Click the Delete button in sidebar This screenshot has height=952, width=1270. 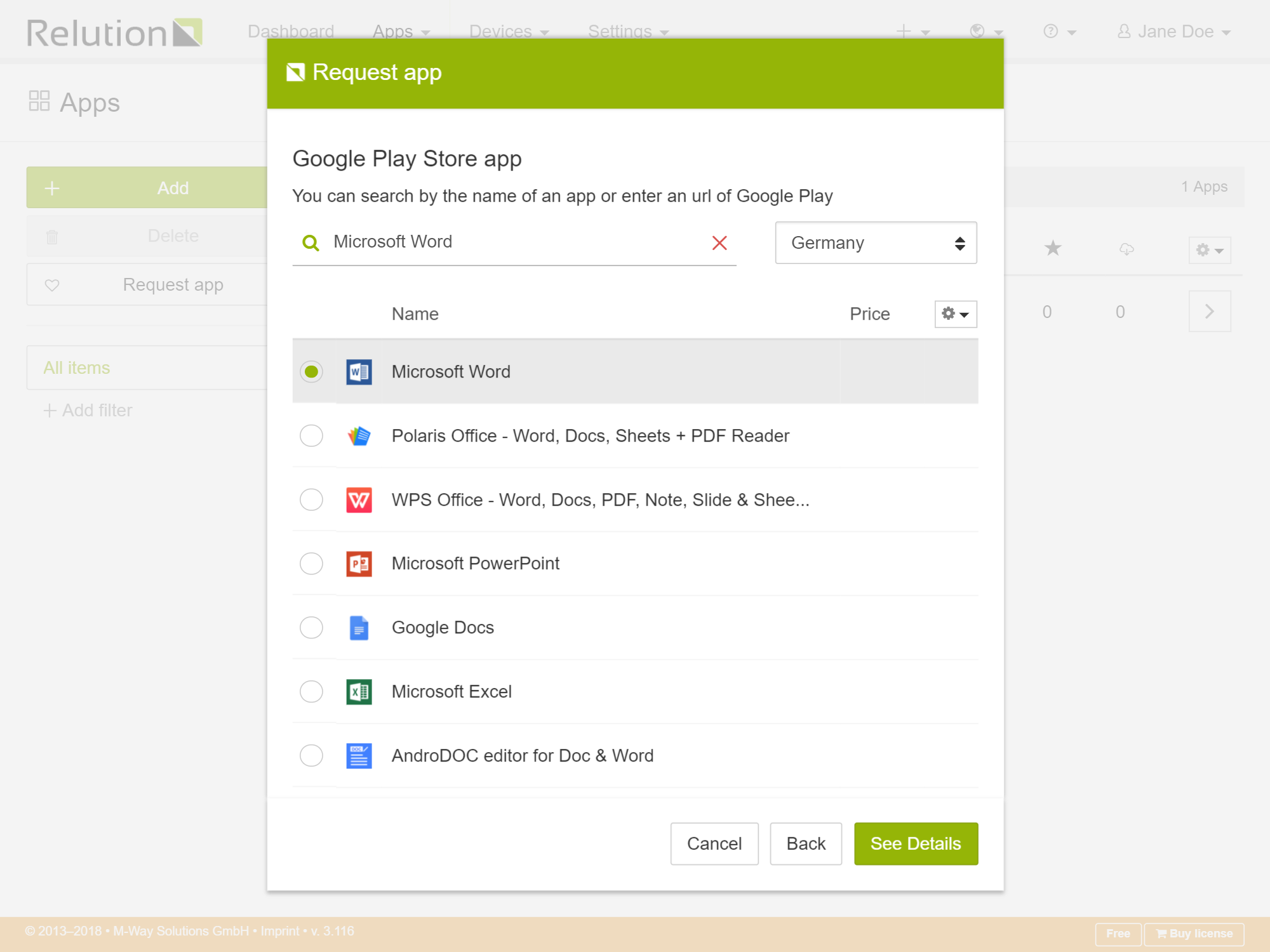pos(147,235)
